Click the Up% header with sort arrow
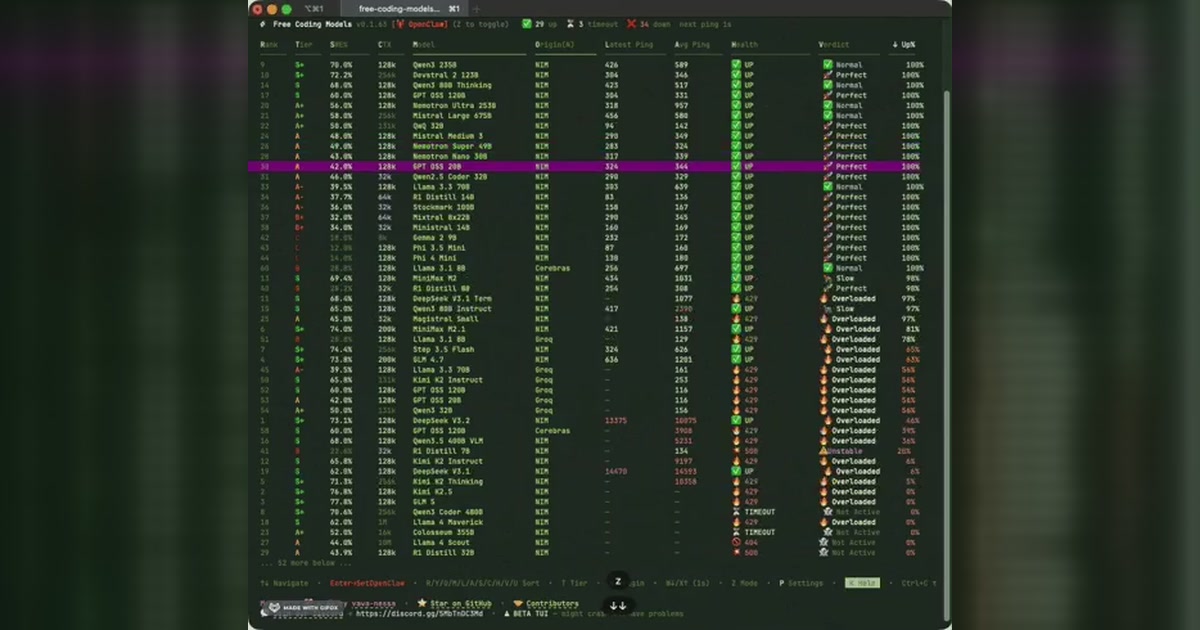Screen dimensions: 1200x630 [x=904, y=44]
